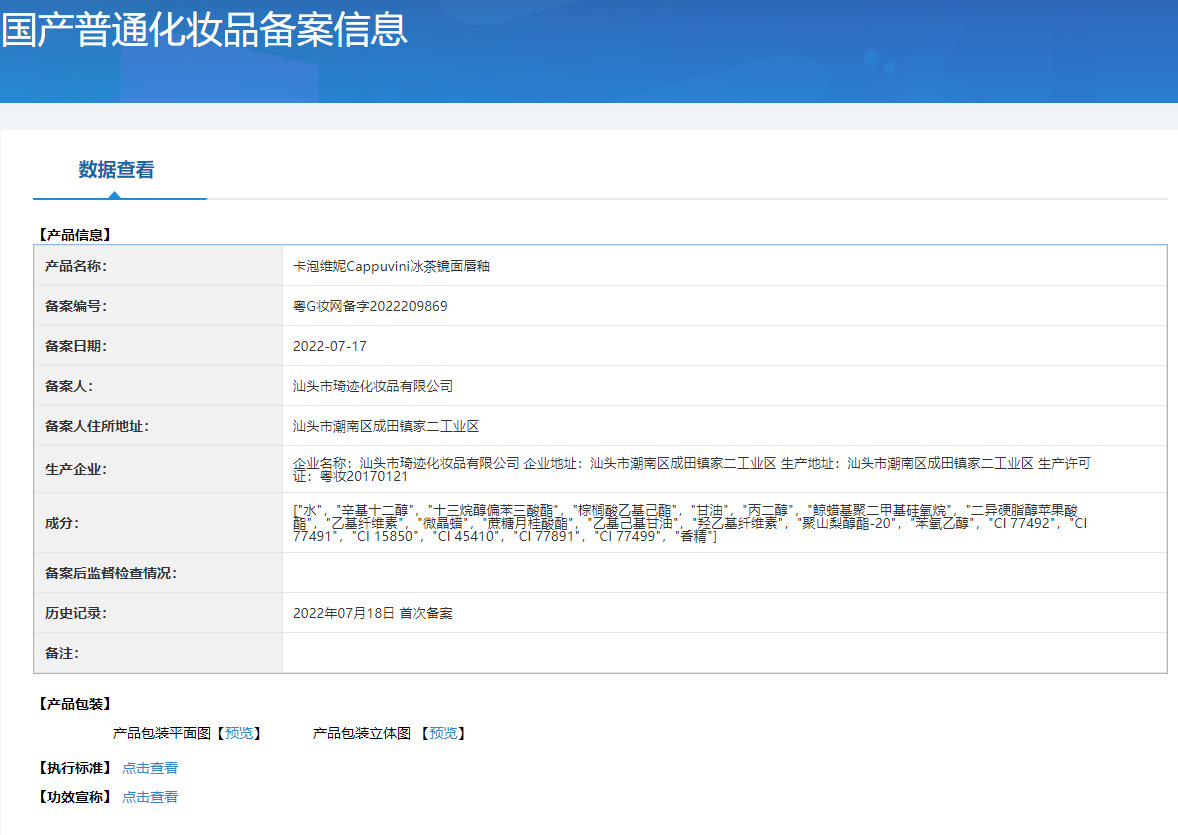Click the 备案人住所地址 row label
The height and width of the screenshot is (835, 1178).
pyautogui.click(x=97, y=426)
